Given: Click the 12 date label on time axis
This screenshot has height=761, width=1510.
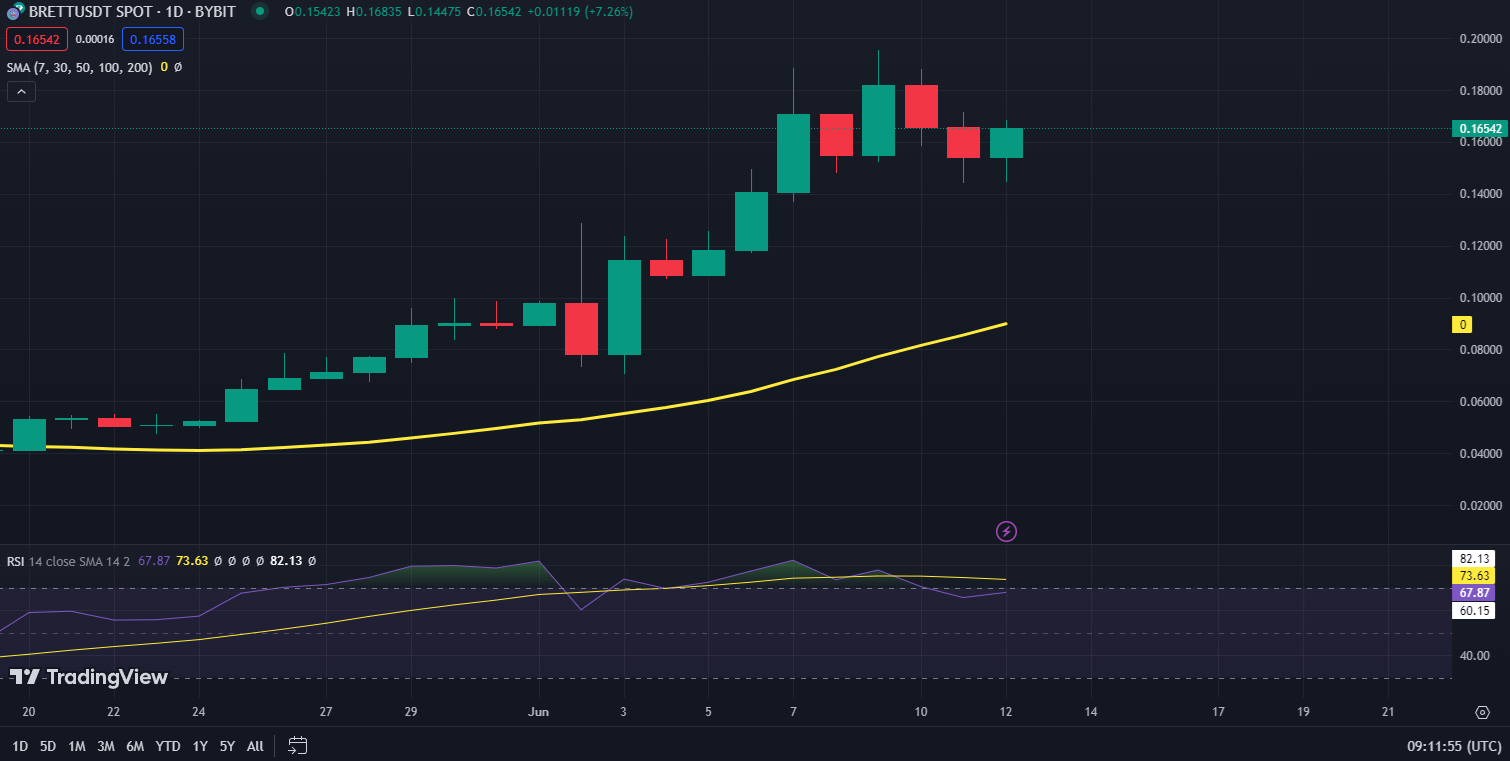Looking at the screenshot, I should coord(1006,712).
